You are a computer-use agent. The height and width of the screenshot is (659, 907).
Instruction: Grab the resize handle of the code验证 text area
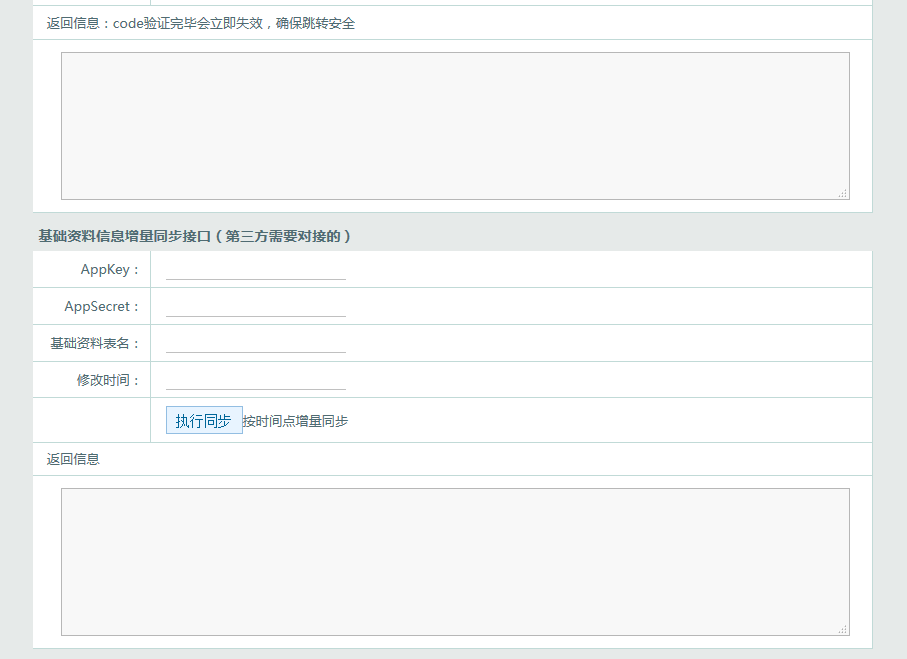click(x=843, y=194)
